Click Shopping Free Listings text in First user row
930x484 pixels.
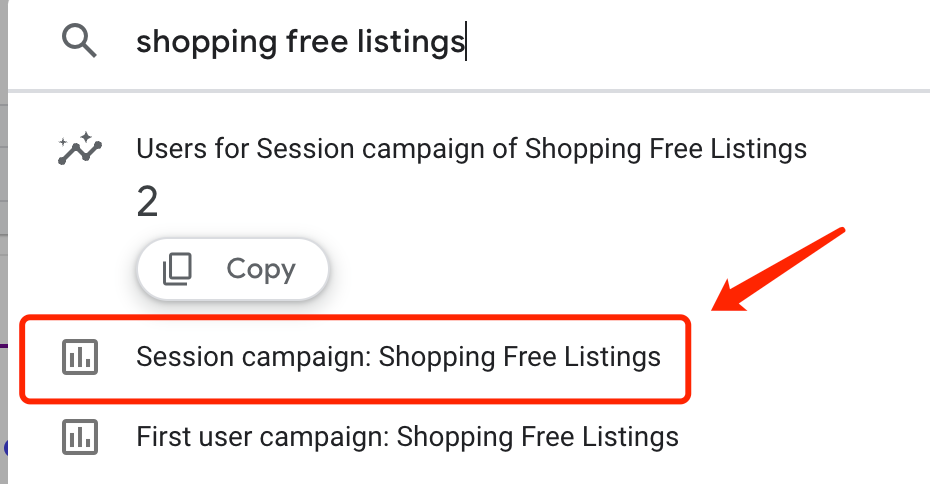537,437
